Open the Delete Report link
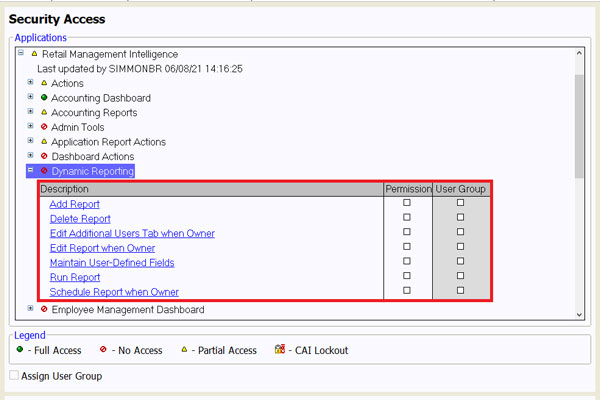The height and width of the screenshot is (400, 600). tap(80, 218)
